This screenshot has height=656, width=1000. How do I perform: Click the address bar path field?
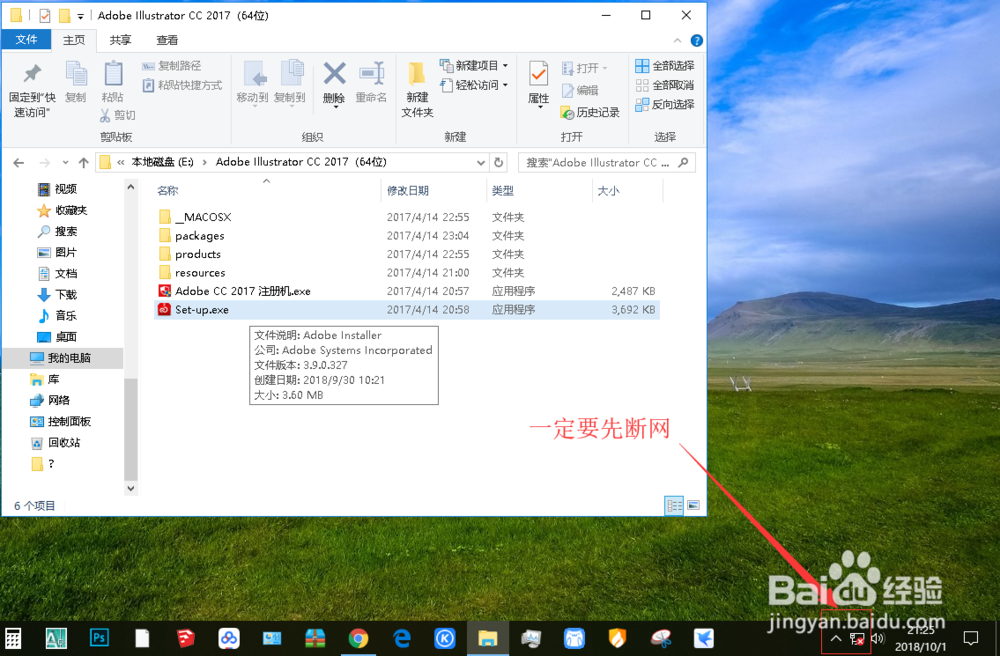291,163
